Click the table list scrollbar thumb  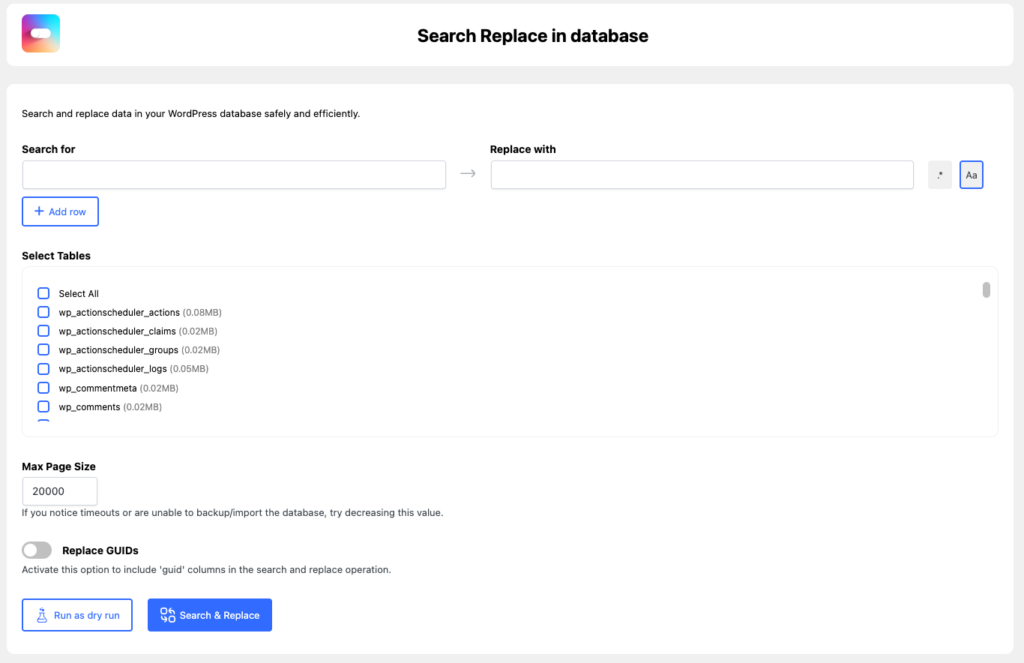[x=986, y=290]
